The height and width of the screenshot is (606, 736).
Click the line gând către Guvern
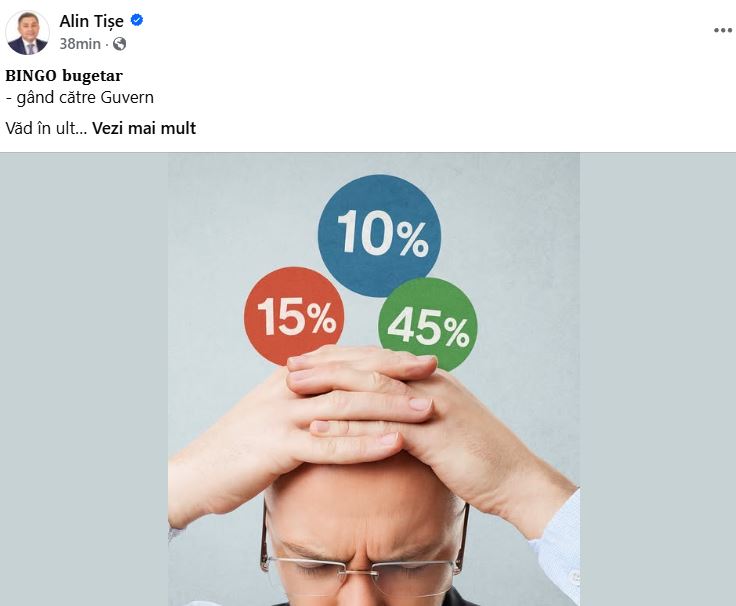(x=80, y=98)
